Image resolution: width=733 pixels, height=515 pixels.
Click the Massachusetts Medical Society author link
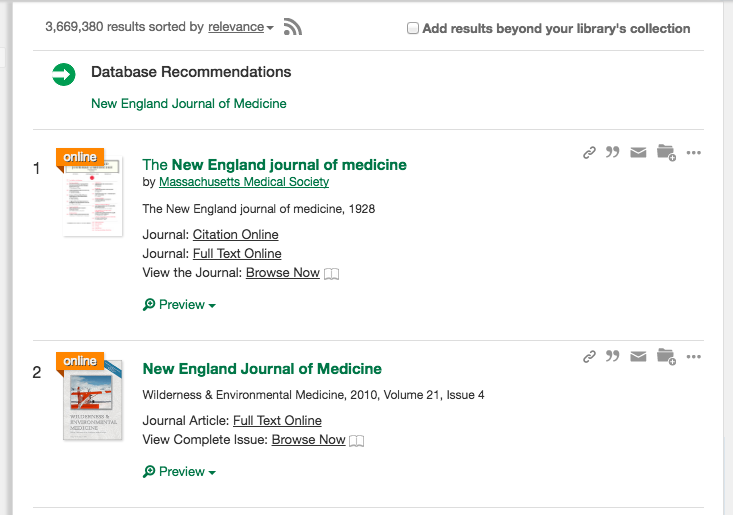pos(244,182)
